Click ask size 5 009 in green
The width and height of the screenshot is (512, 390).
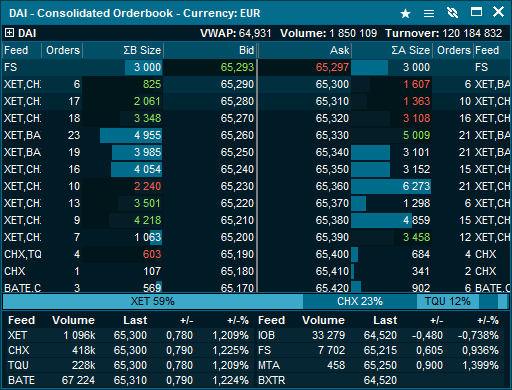[417, 135]
